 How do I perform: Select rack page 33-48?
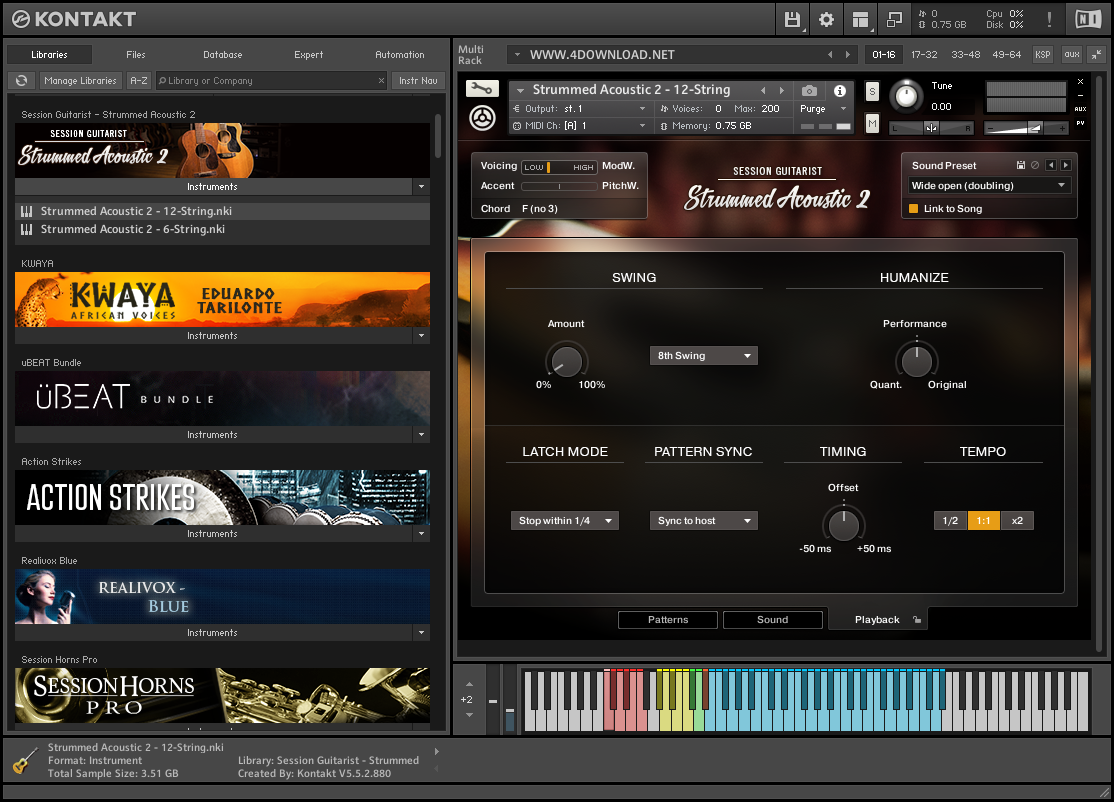(x=966, y=55)
